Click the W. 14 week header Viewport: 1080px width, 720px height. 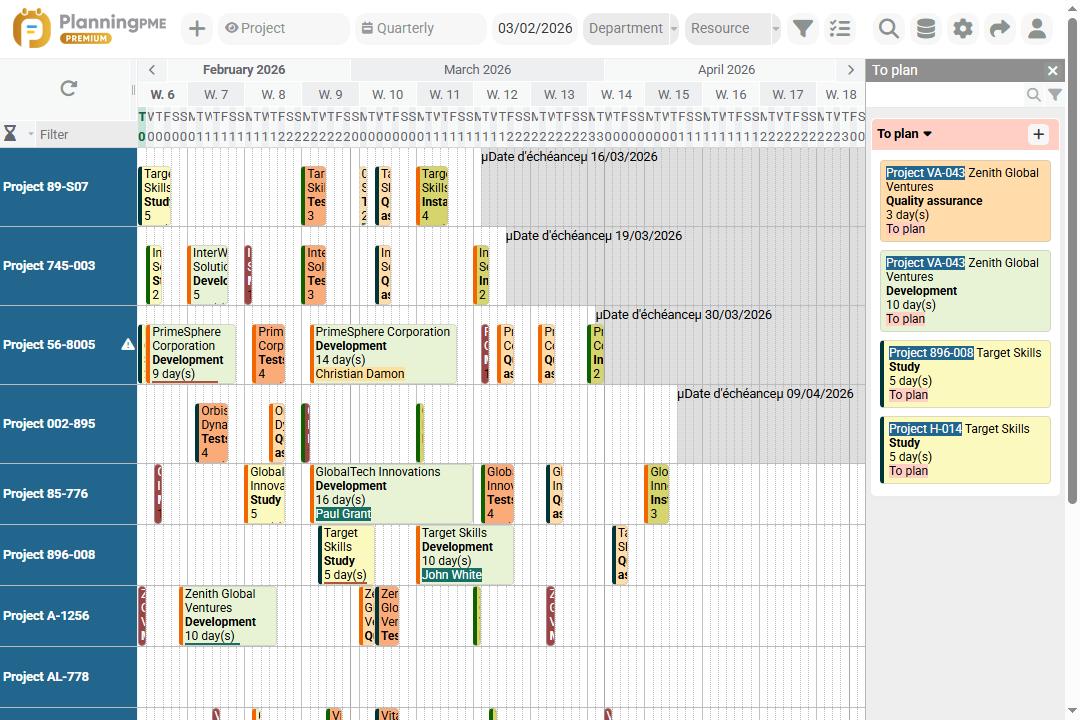(x=616, y=94)
